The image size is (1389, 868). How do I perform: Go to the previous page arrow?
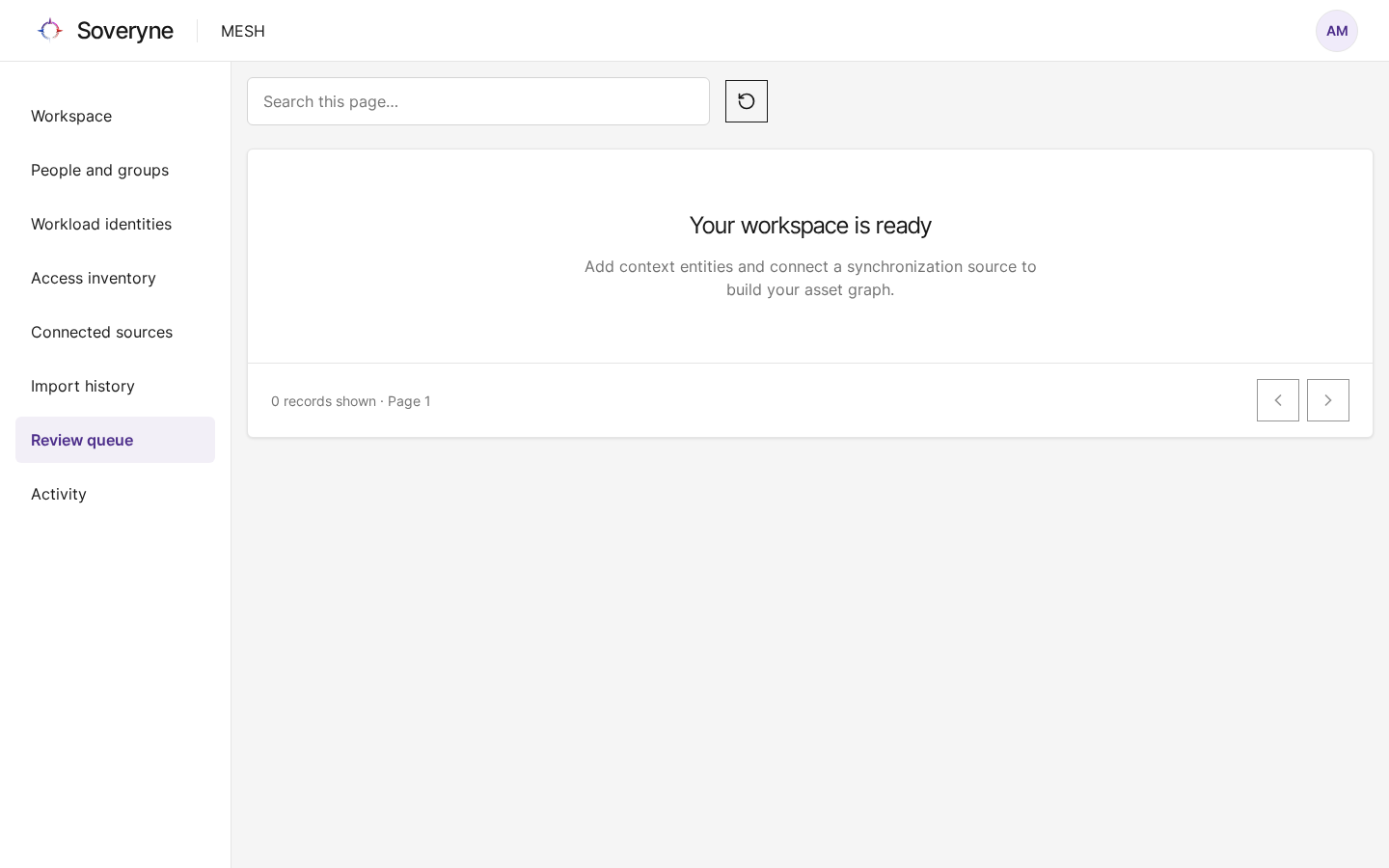[x=1278, y=400]
